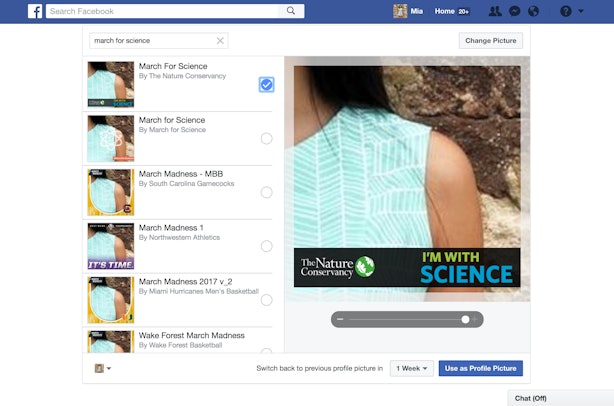Click the Nature Conservancy frame thumbnail
The width and height of the screenshot is (614, 406).
(x=111, y=84)
